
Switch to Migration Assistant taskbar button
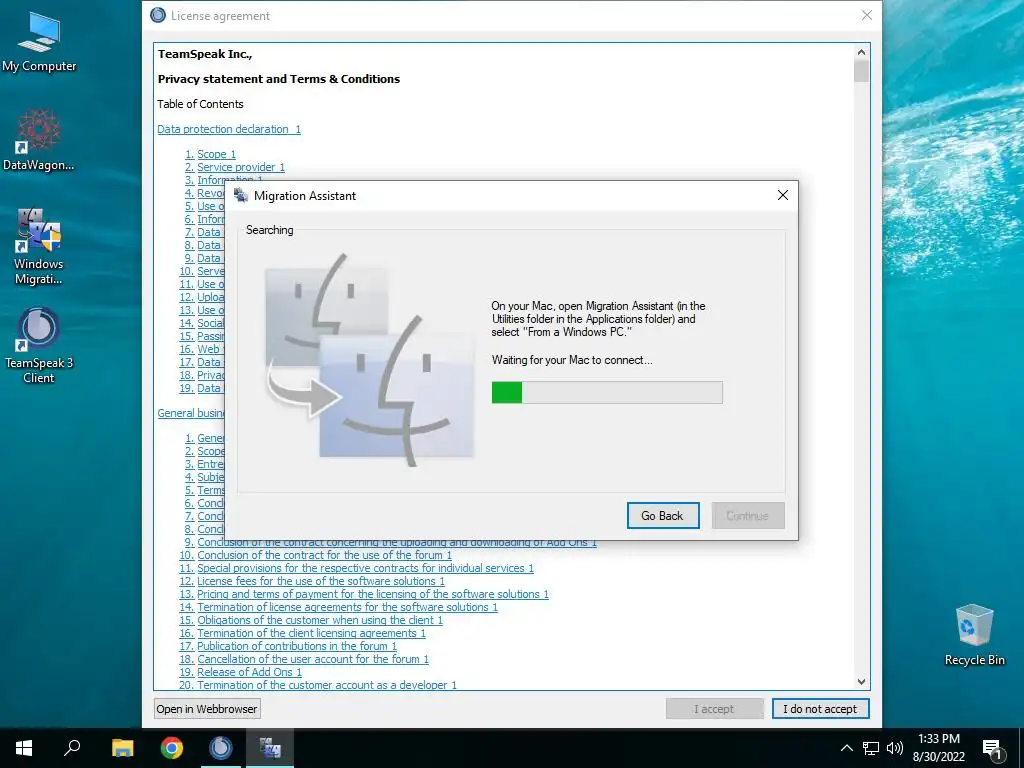[270, 748]
